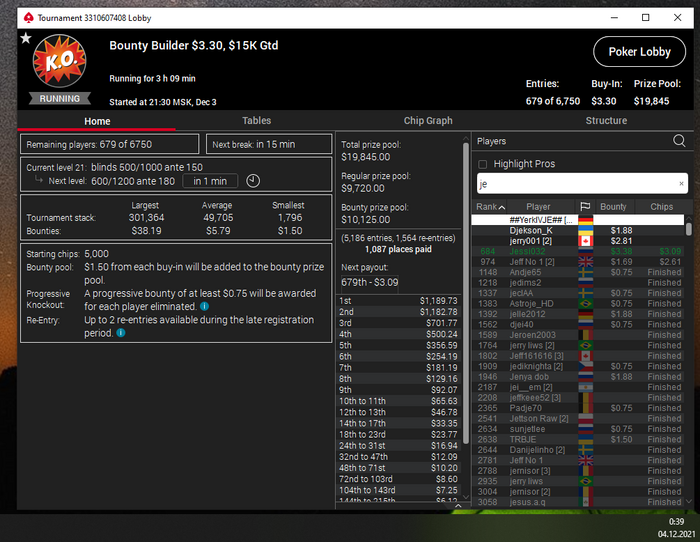The height and width of the screenshot is (542, 700).
Task: Select player Andje65 row
Action: tap(578, 272)
